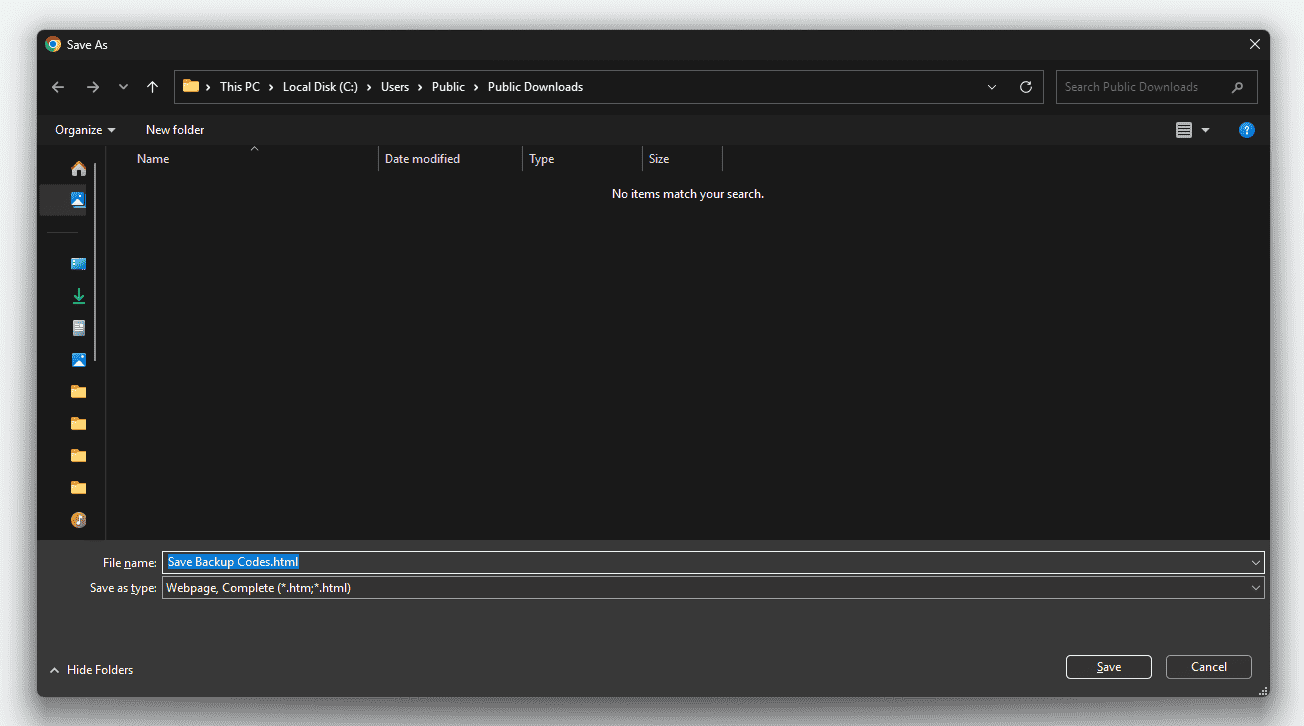Viewport: 1304px width, 726px height.
Task: Open the address bar history dropdown
Action: point(992,87)
